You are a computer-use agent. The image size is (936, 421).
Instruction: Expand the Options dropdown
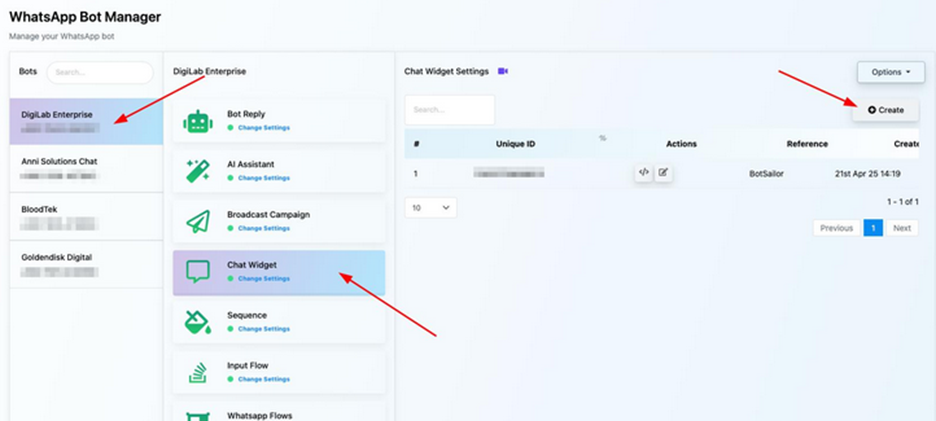[890, 72]
